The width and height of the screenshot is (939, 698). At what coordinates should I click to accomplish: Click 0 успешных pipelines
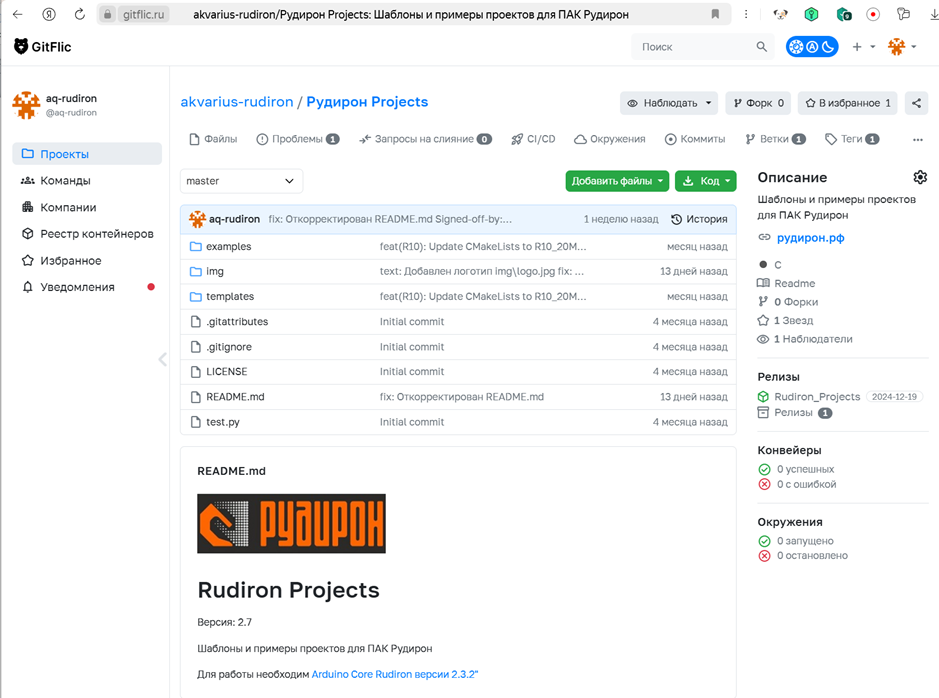tap(805, 469)
